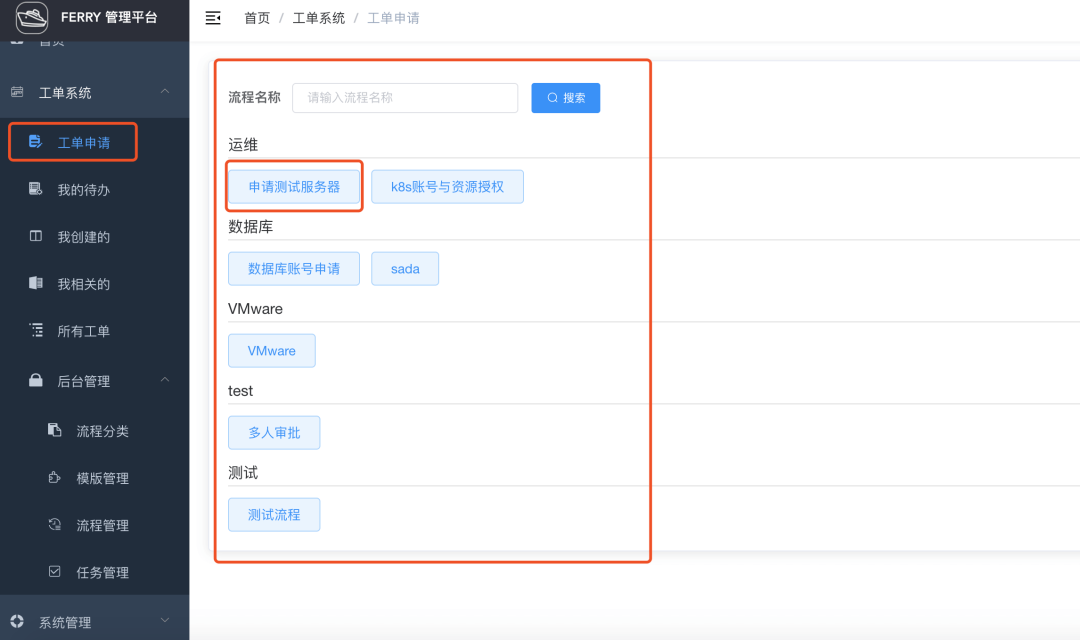Toggle the sidebar collapse hamburger icon
Image resolution: width=1080 pixels, height=640 pixels.
(212, 18)
